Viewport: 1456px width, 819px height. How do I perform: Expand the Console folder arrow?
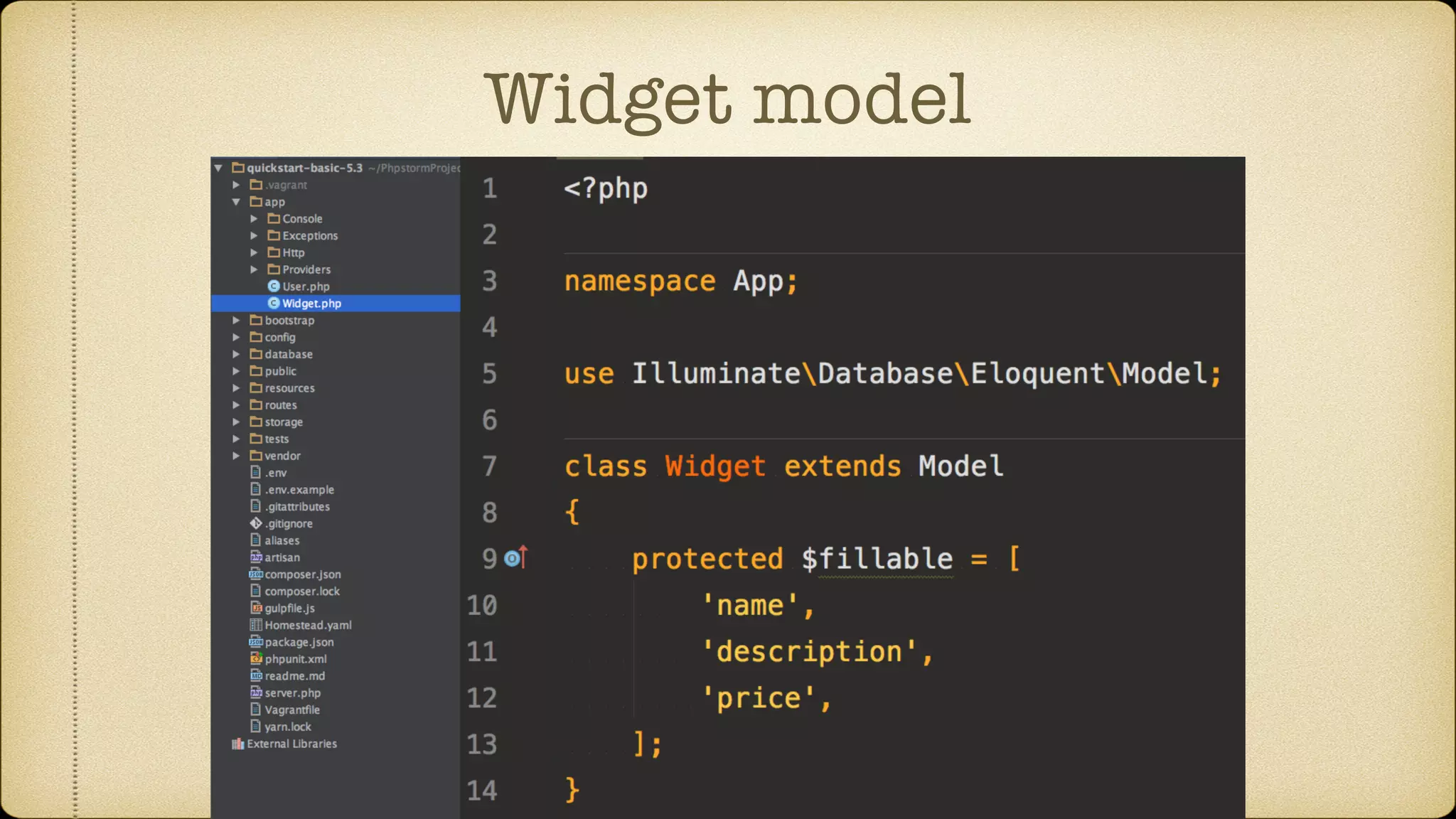[x=254, y=219]
